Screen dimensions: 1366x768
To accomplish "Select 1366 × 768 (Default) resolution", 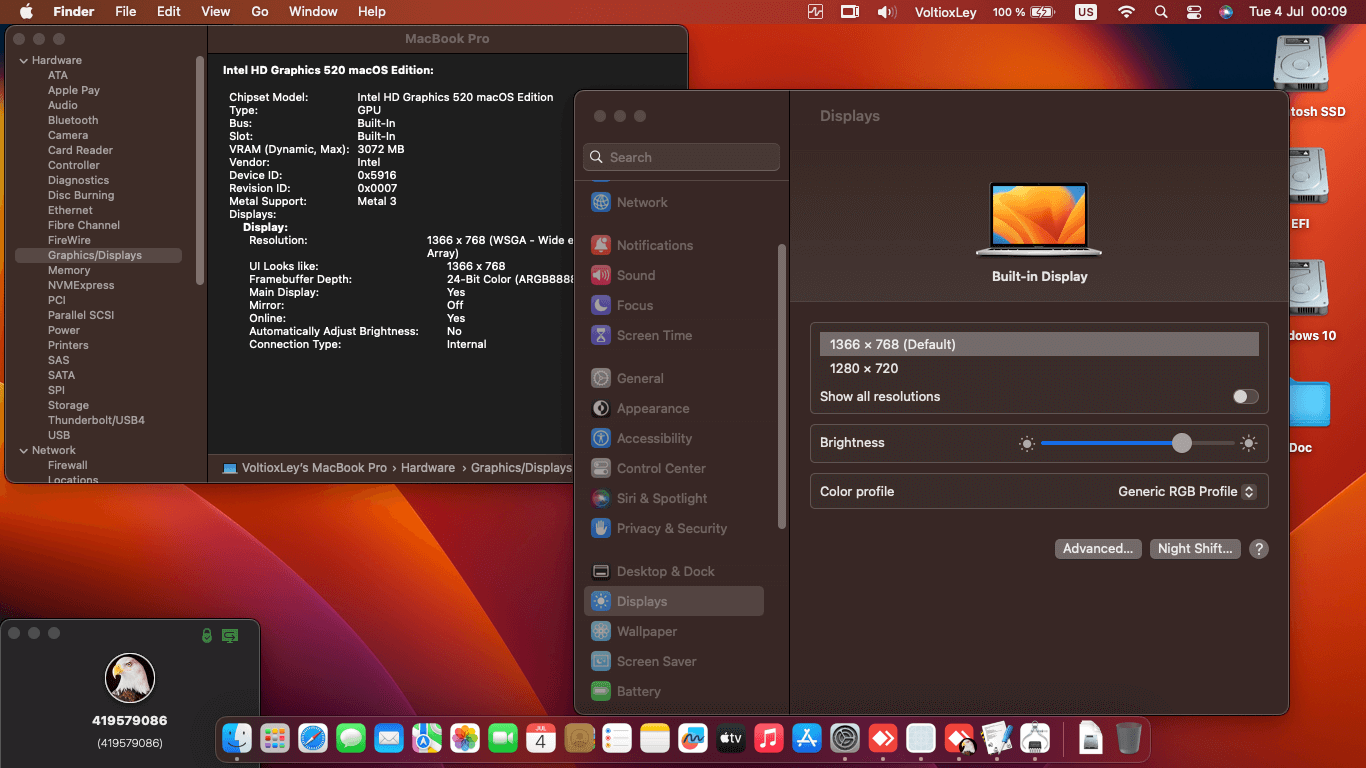I will [1039, 344].
